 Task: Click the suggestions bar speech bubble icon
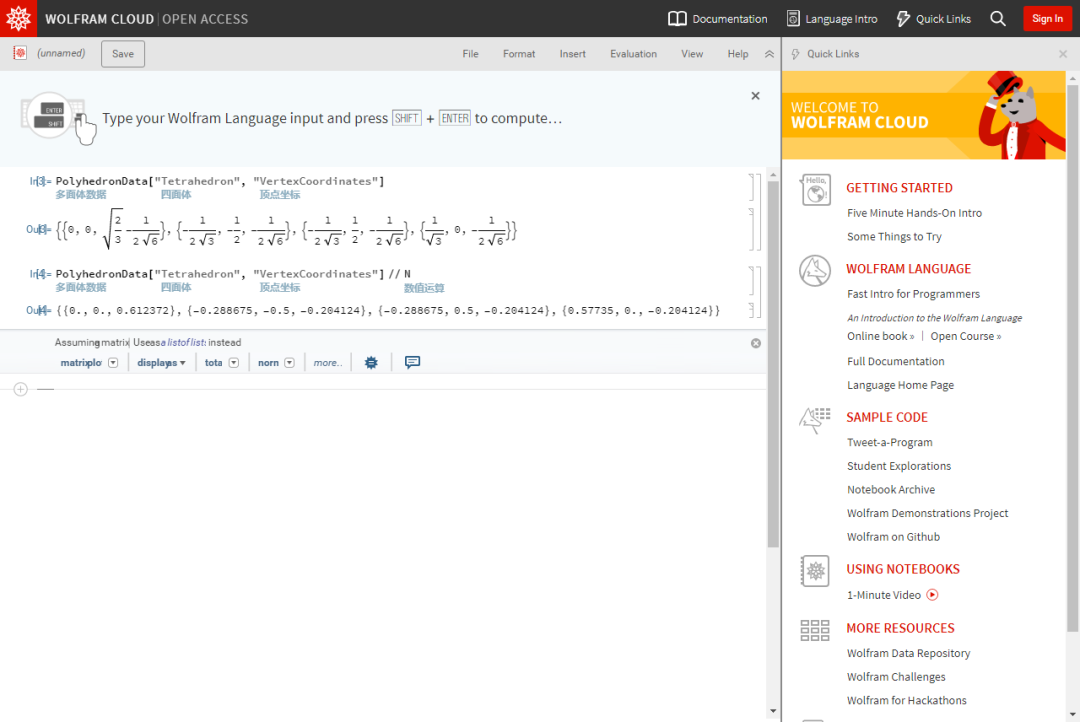point(413,362)
